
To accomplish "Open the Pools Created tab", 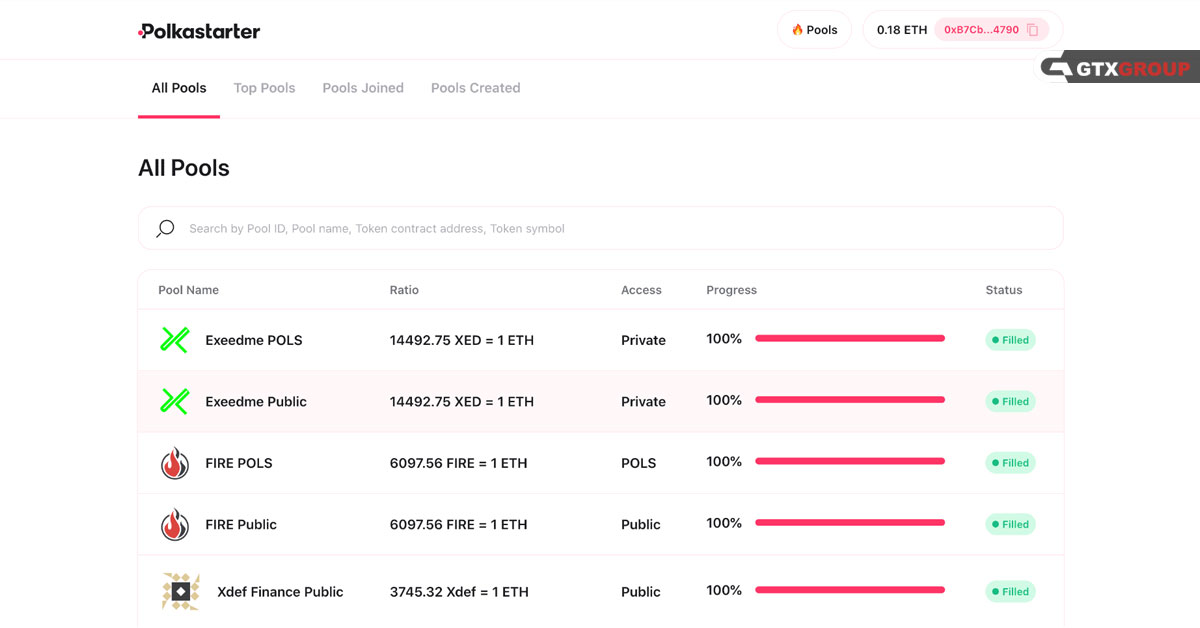I will tap(475, 88).
